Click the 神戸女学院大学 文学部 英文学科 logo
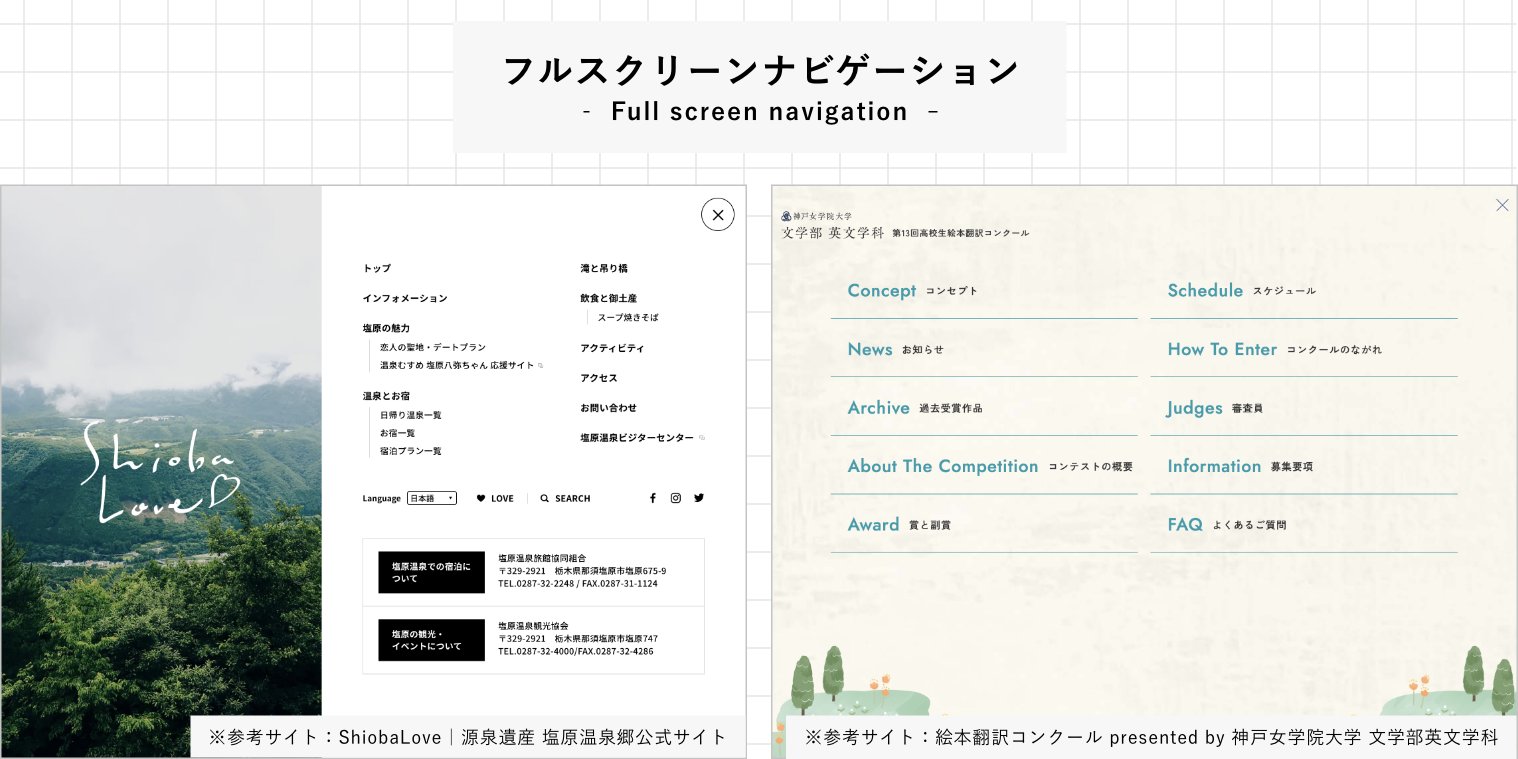This screenshot has width=1518, height=759. [833, 225]
